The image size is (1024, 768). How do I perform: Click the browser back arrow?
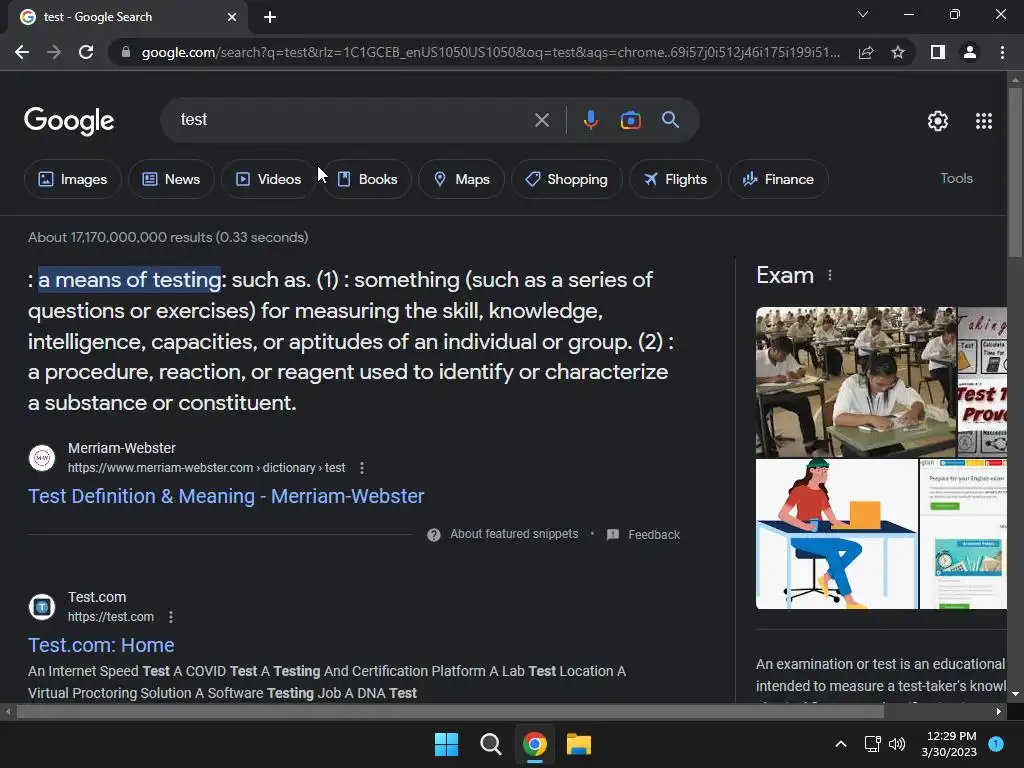click(22, 52)
